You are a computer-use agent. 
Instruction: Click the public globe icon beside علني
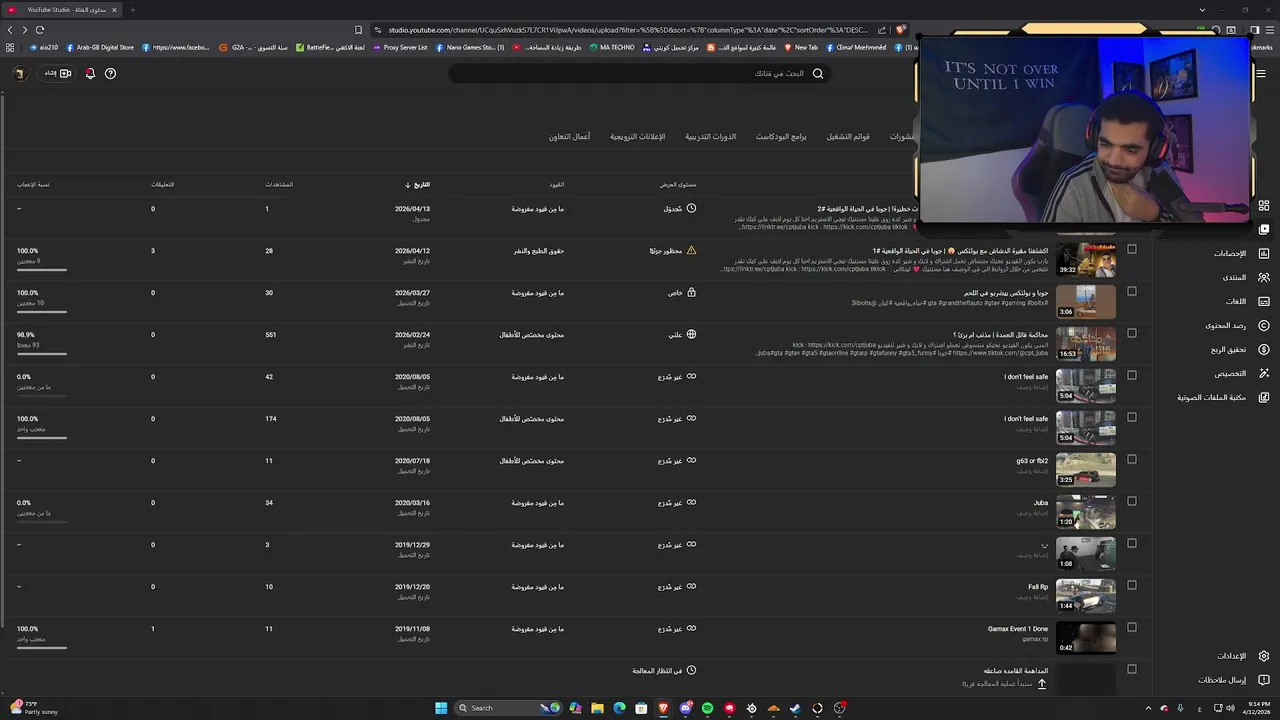coord(691,335)
